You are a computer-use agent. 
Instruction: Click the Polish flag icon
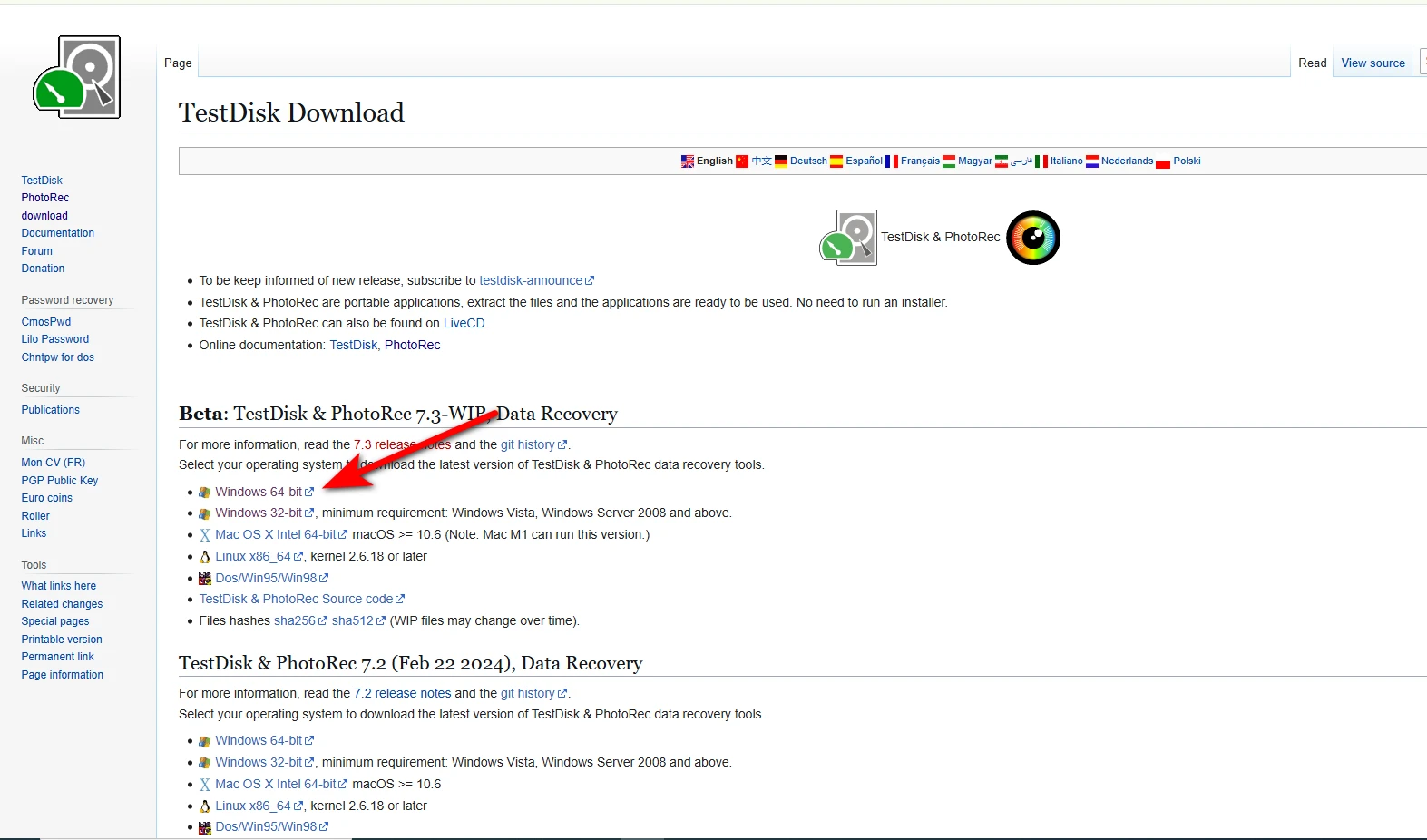[1163, 161]
